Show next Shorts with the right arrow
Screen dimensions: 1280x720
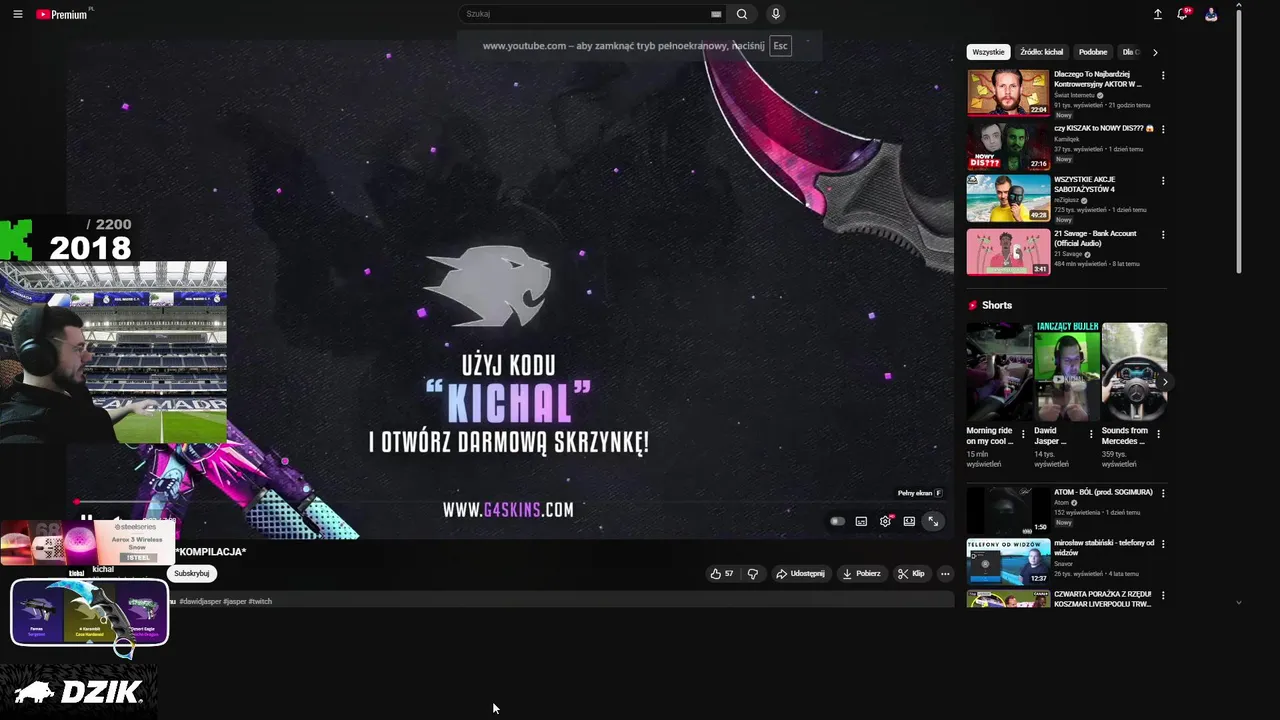coord(1164,382)
